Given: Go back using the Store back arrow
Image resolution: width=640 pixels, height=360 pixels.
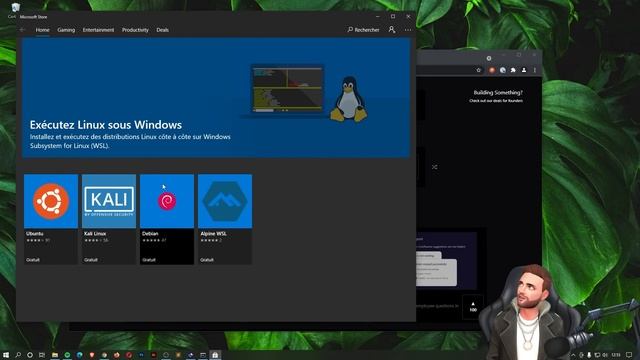Looking at the screenshot, I should pos(22,30).
